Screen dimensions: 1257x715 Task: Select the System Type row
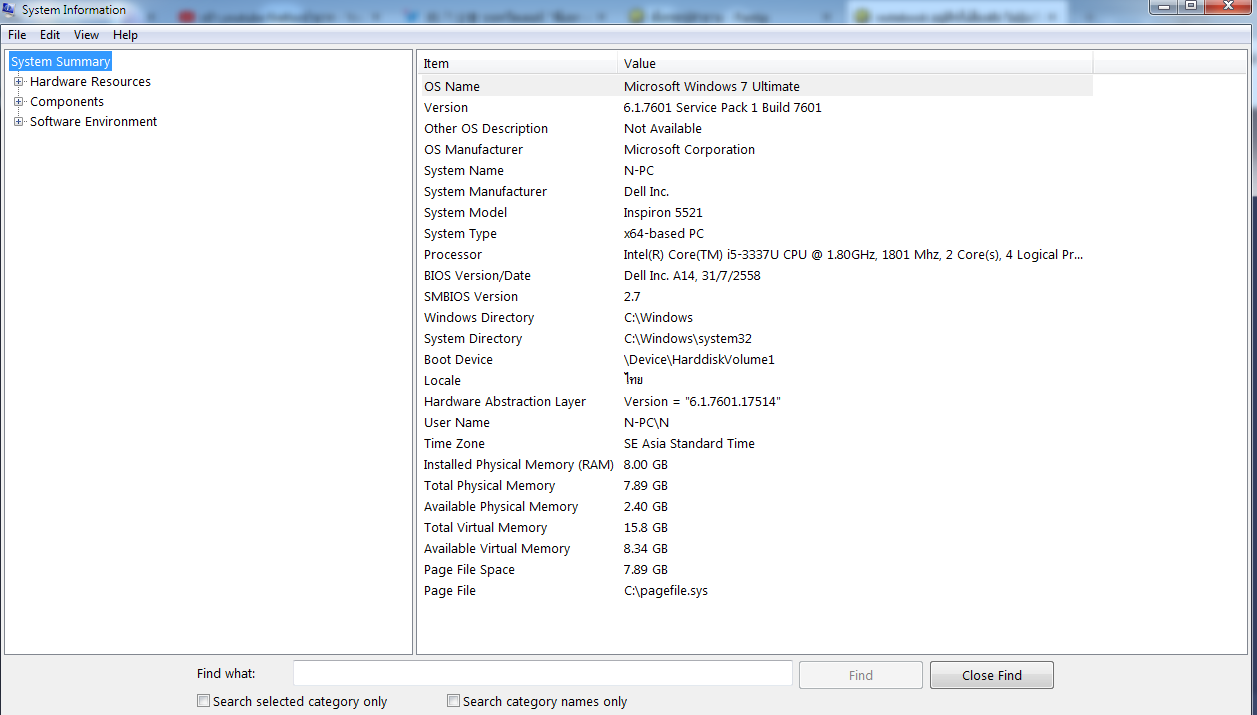pos(755,234)
